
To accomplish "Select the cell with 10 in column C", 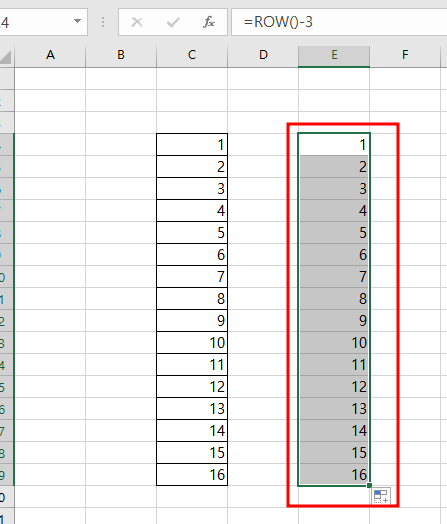I will click(192, 343).
